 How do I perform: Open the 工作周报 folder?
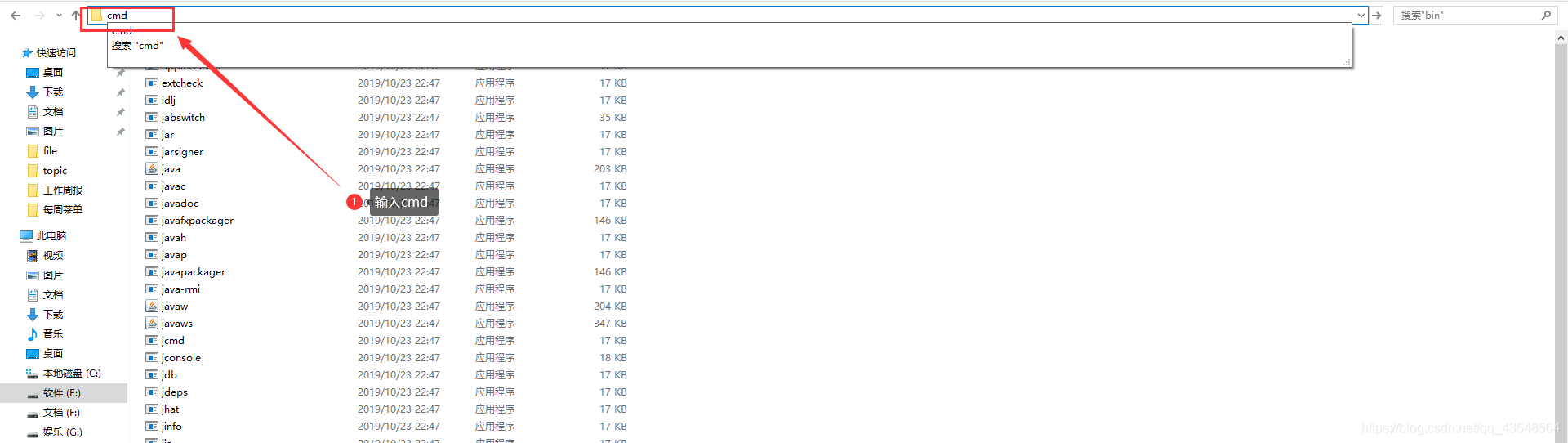click(63, 190)
